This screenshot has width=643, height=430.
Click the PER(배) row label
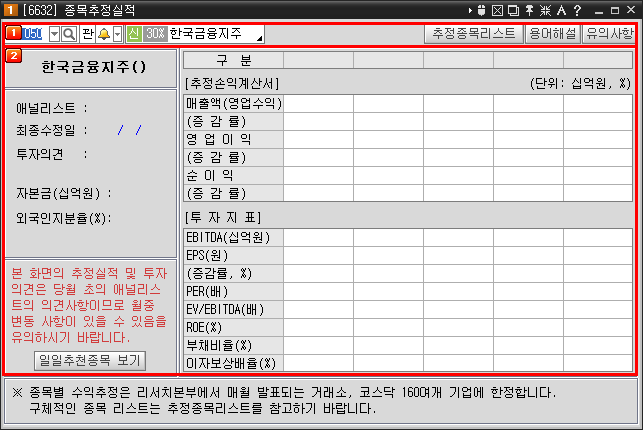[x=233, y=291]
